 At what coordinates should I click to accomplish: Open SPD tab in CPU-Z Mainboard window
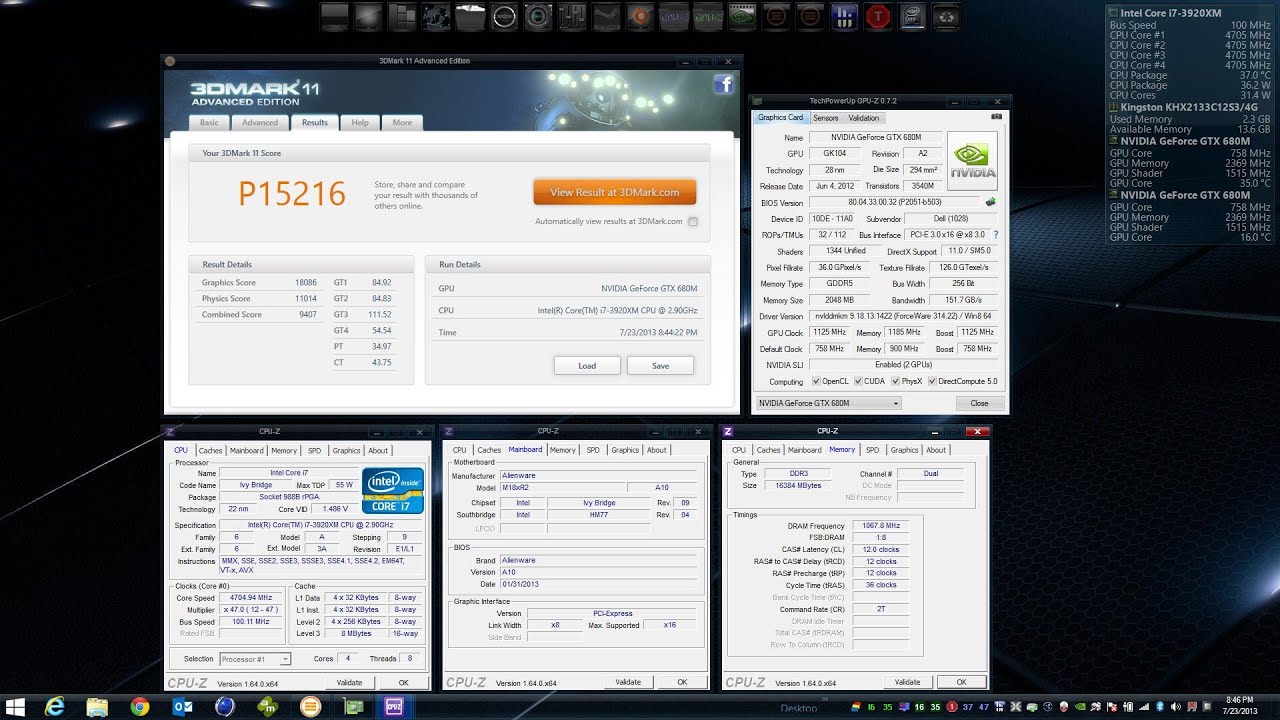(593, 450)
